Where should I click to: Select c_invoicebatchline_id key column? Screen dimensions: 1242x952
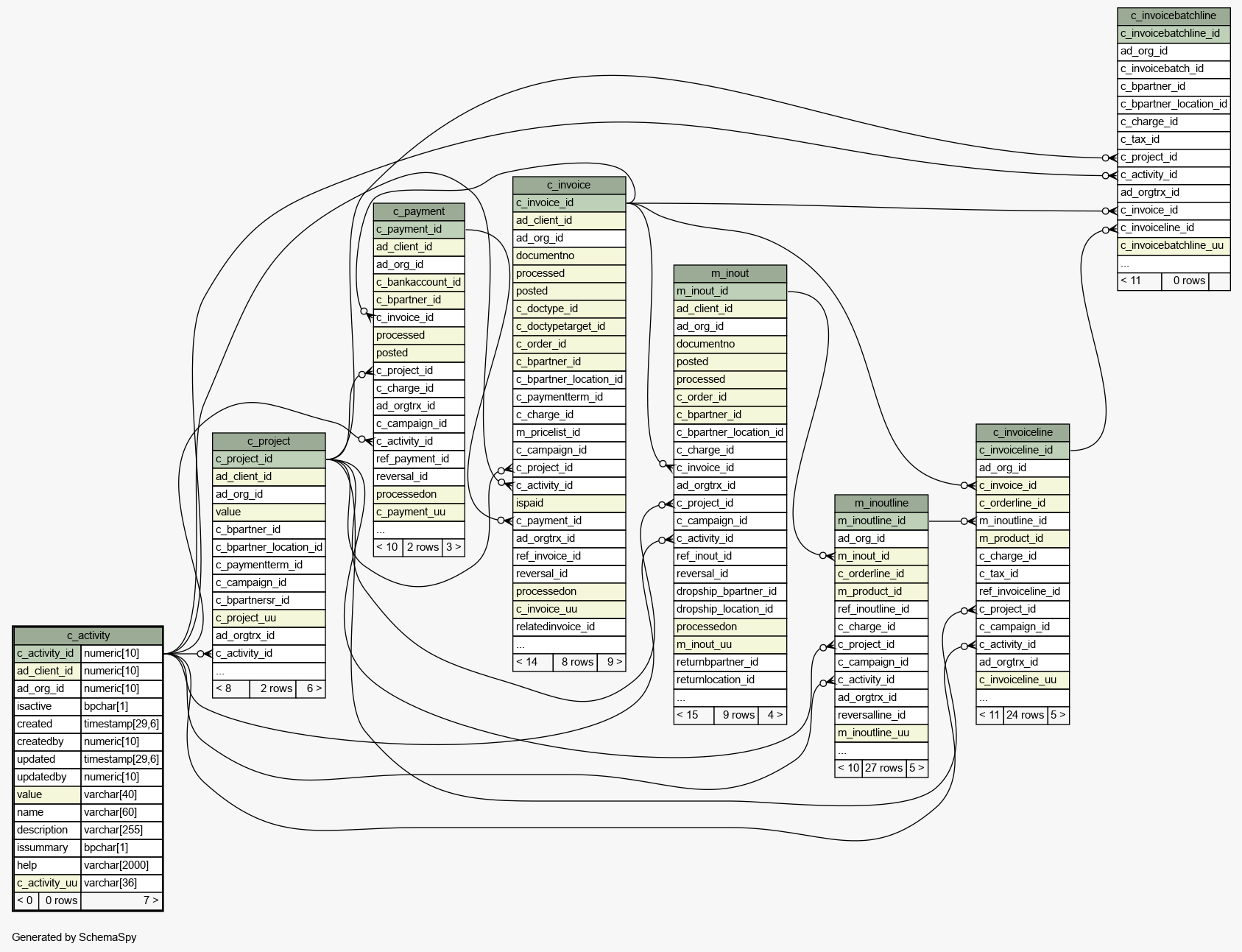[1174, 33]
